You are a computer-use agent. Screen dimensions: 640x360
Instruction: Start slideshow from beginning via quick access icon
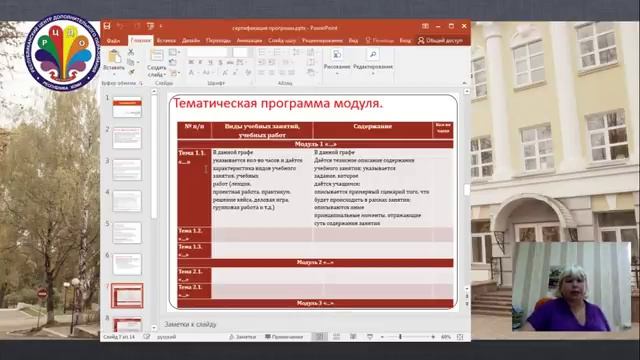click(151, 26)
